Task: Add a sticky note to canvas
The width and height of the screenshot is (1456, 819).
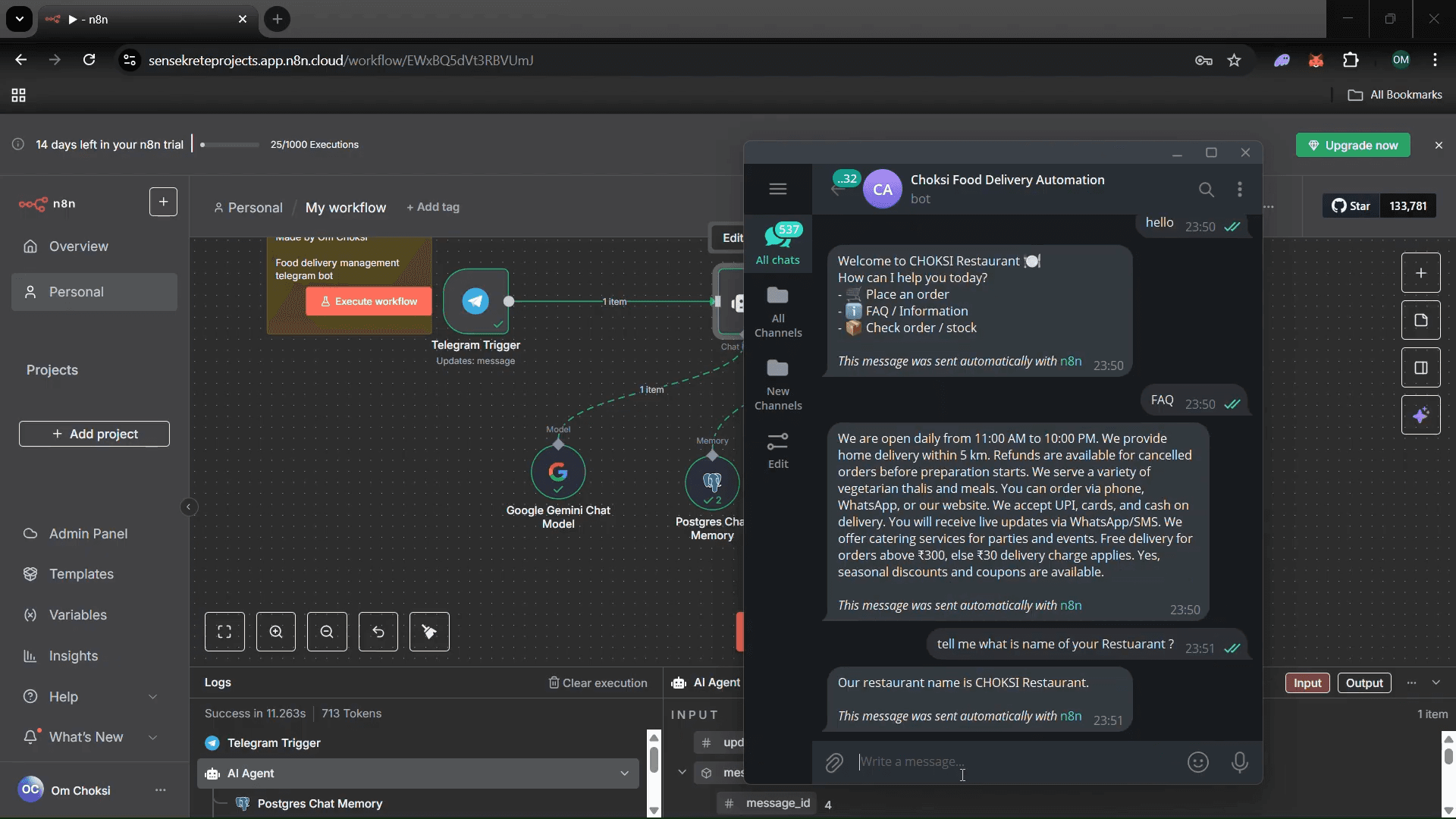Action: [x=1421, y=320]
